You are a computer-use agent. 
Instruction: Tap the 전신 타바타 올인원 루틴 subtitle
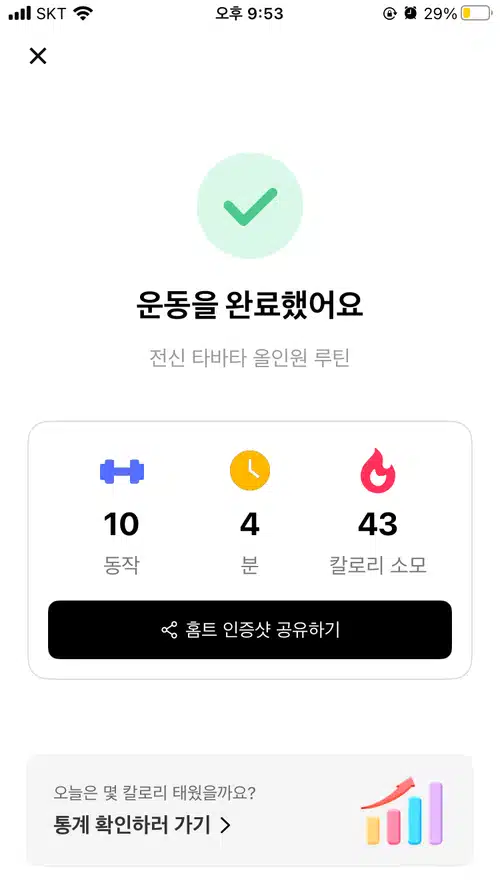250,358
